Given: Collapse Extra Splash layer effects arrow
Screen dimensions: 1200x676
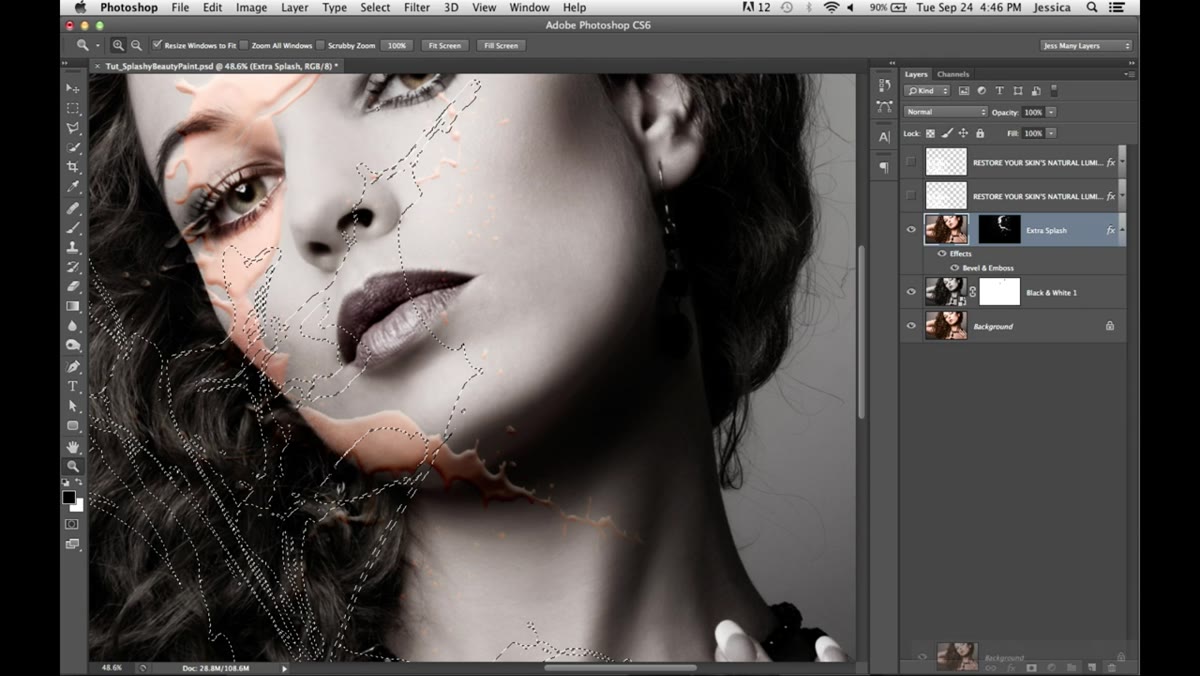Looking at the screenshot, I should pos(1122,230).
